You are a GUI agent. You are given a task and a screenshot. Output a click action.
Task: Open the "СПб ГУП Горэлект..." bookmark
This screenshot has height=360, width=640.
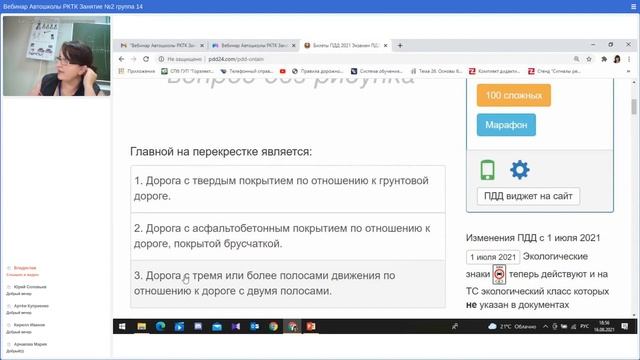187,71
